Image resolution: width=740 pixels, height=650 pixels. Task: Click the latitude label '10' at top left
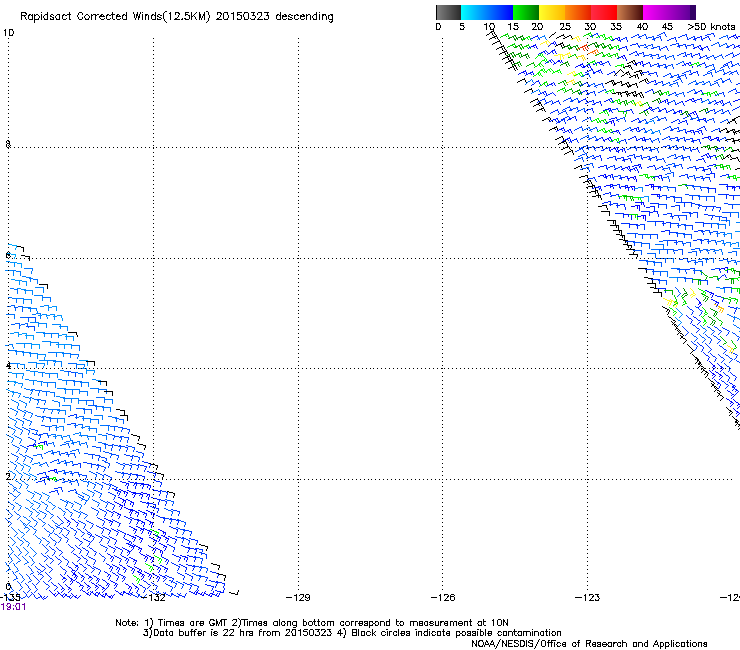click(x=8, y=33)
